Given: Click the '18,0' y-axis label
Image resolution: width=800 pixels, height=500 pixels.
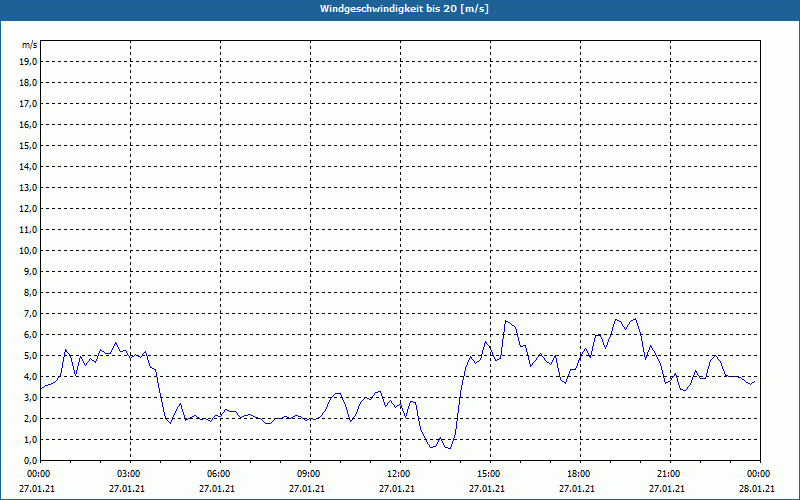Looking at the screenshot, I should point(28,83).
